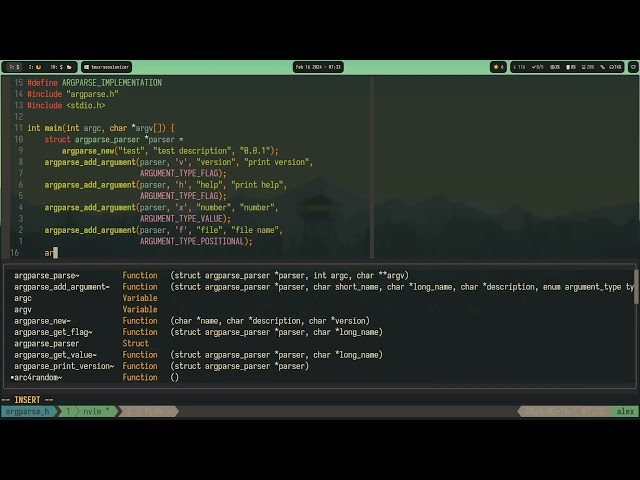Click the "print version" string
The width and height of the screenshot is (640, 480).
click(x=276, y=162)
